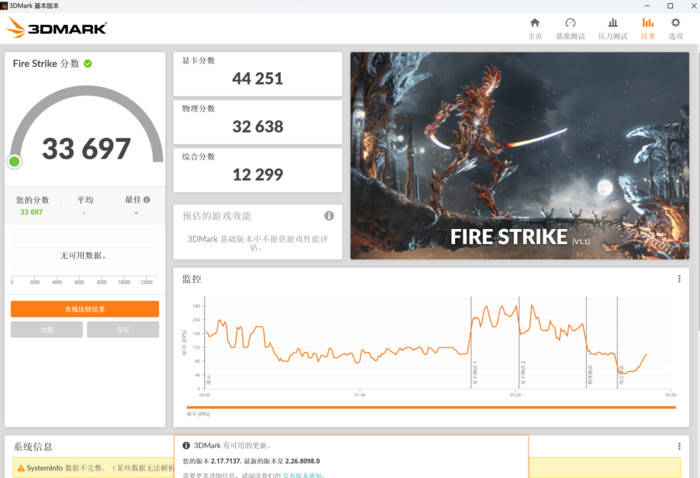Click the graphics score 44 251
The height and width of the screenshot is (478, 700).
pyautogui.click(x=258, y=79)
